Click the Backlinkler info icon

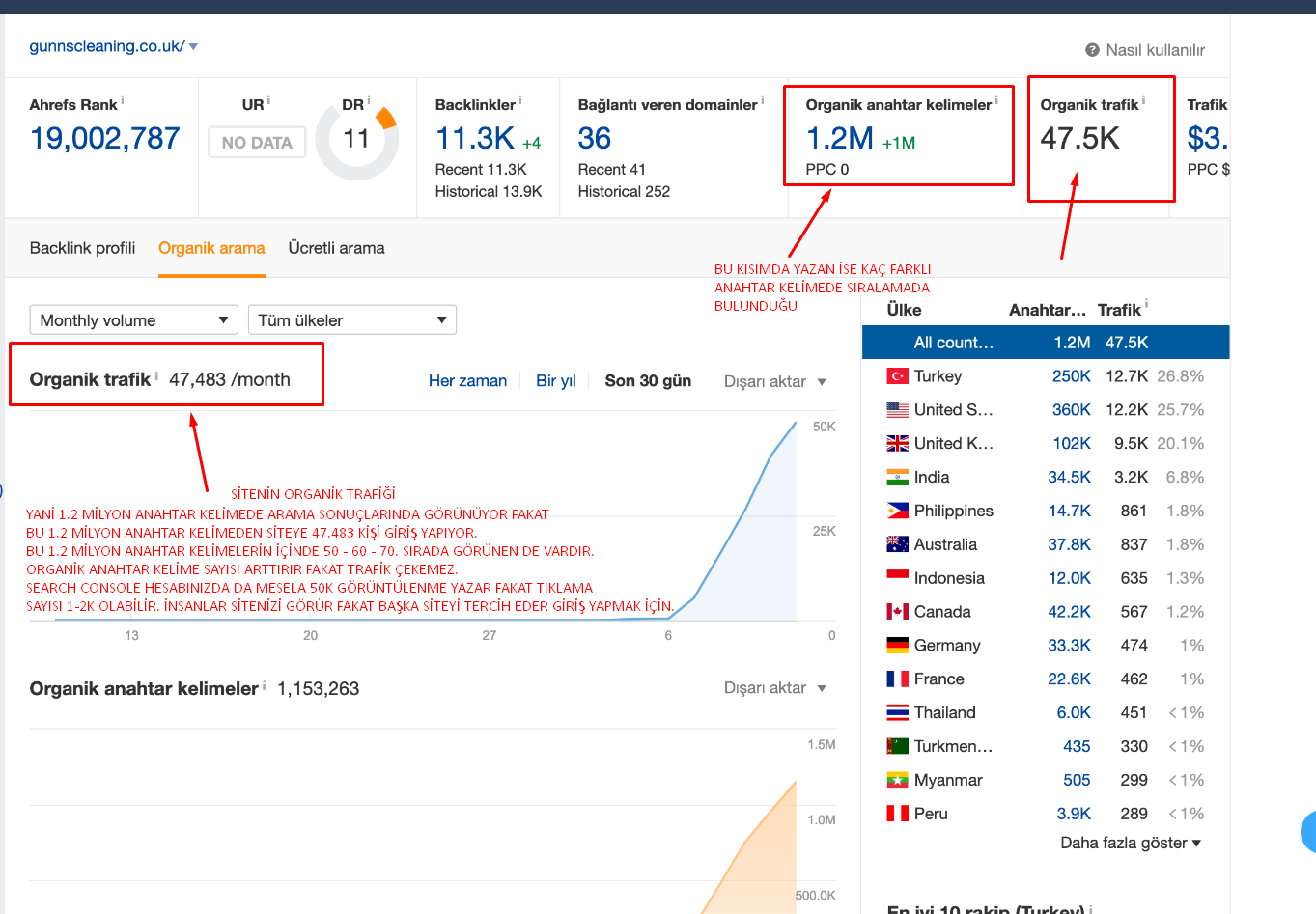click(x=520, y=99)
